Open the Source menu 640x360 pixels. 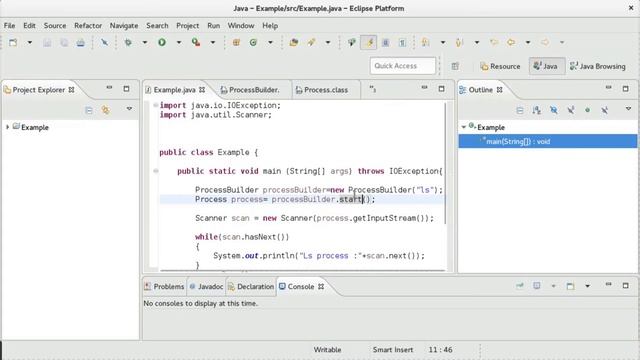coord(55,25)
